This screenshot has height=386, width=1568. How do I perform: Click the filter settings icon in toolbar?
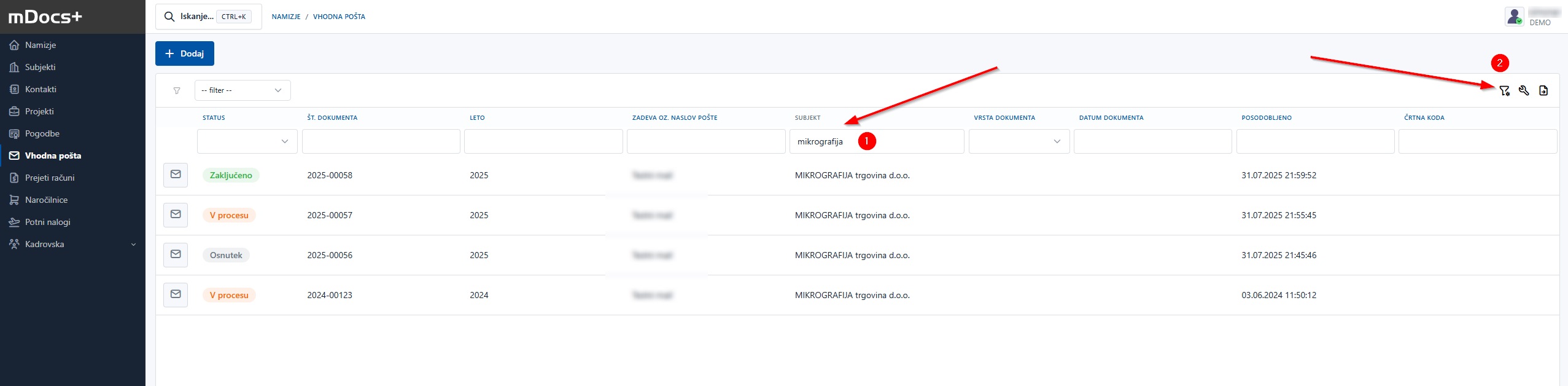tap(1504, 91)
